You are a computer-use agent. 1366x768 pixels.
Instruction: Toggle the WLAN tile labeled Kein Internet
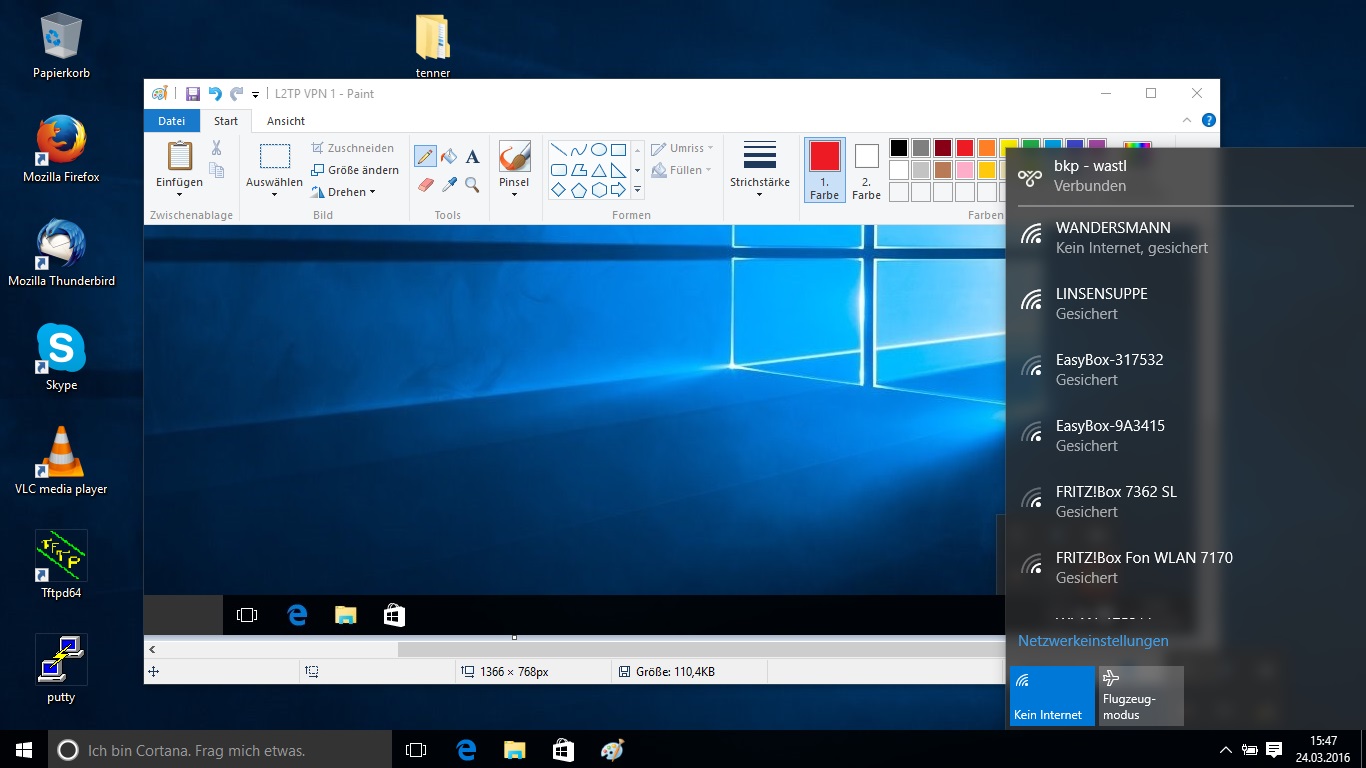pyautogui.click(x=1052, y=695)
